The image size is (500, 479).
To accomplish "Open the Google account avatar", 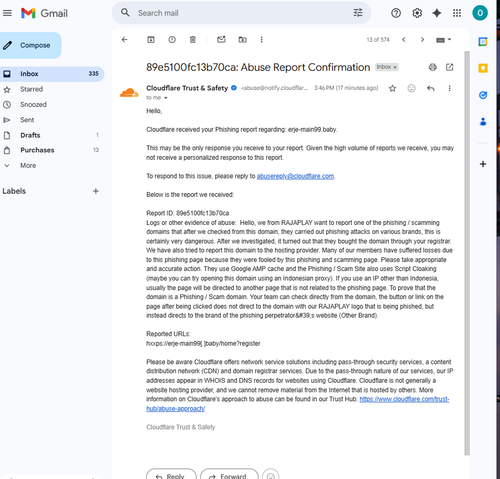I will [x=480, y=13].
